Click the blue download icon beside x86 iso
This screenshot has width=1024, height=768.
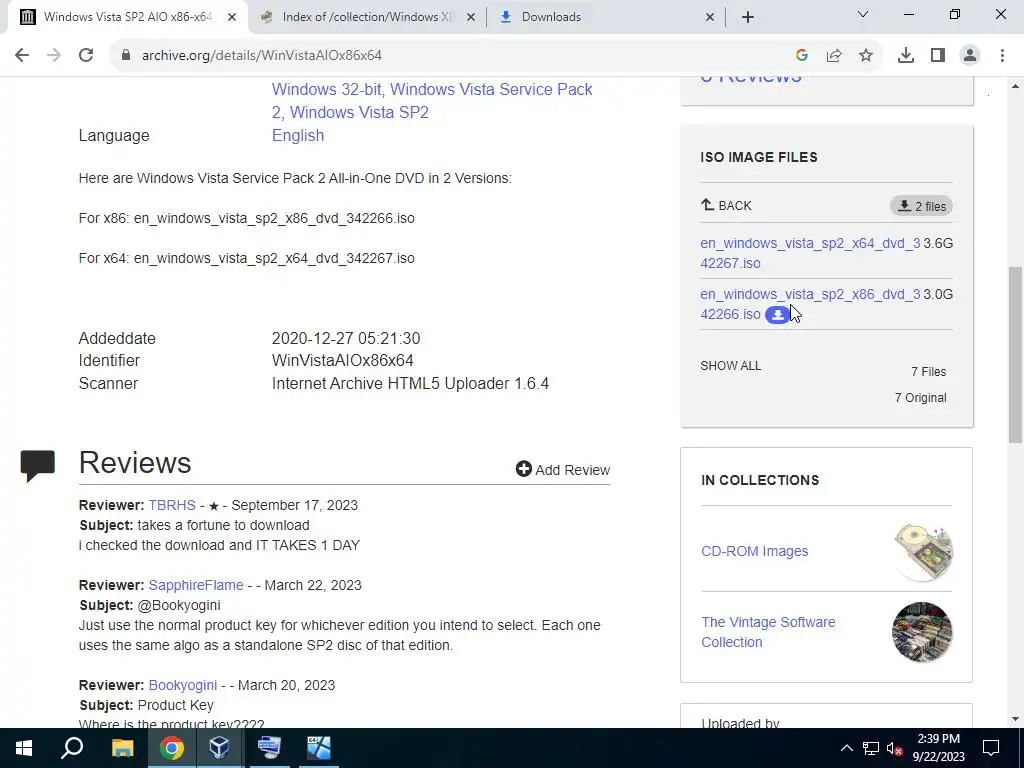pos(777,315)
